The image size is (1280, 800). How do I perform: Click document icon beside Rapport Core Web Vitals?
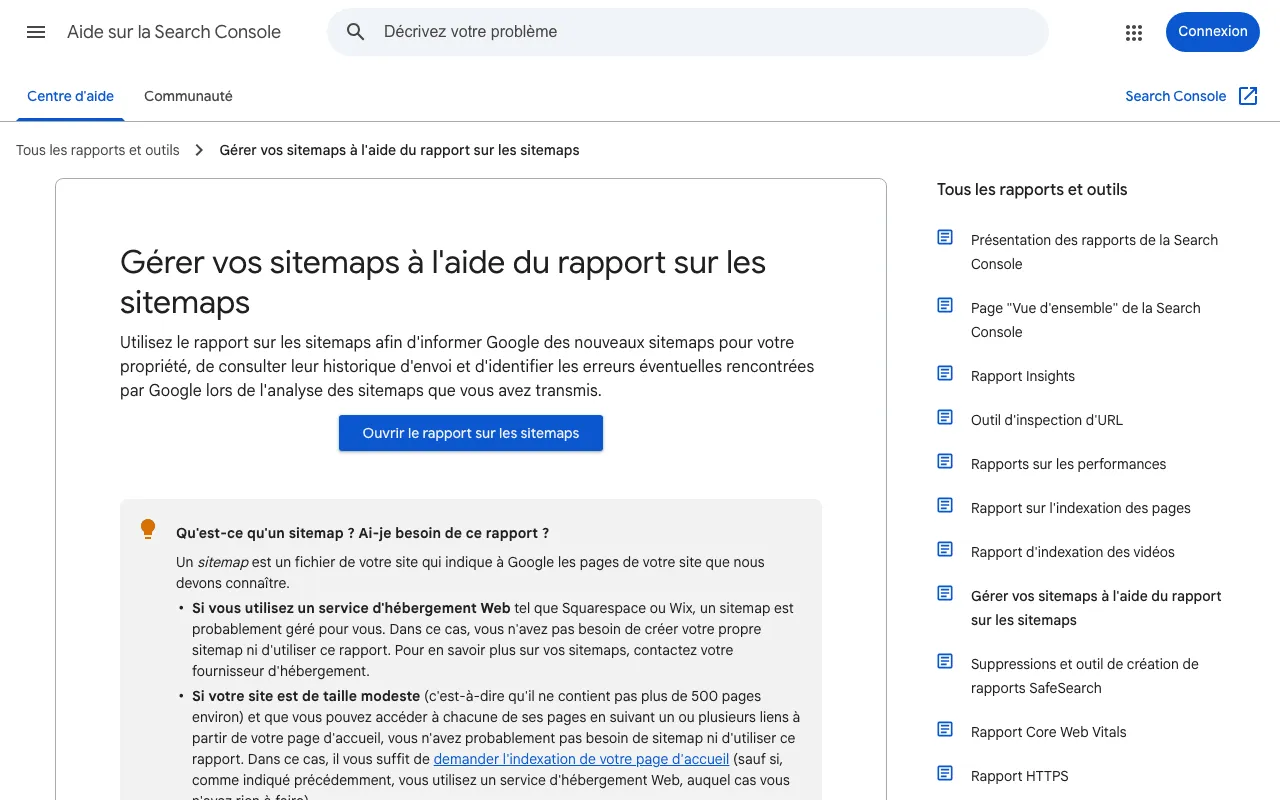[945, 729]
